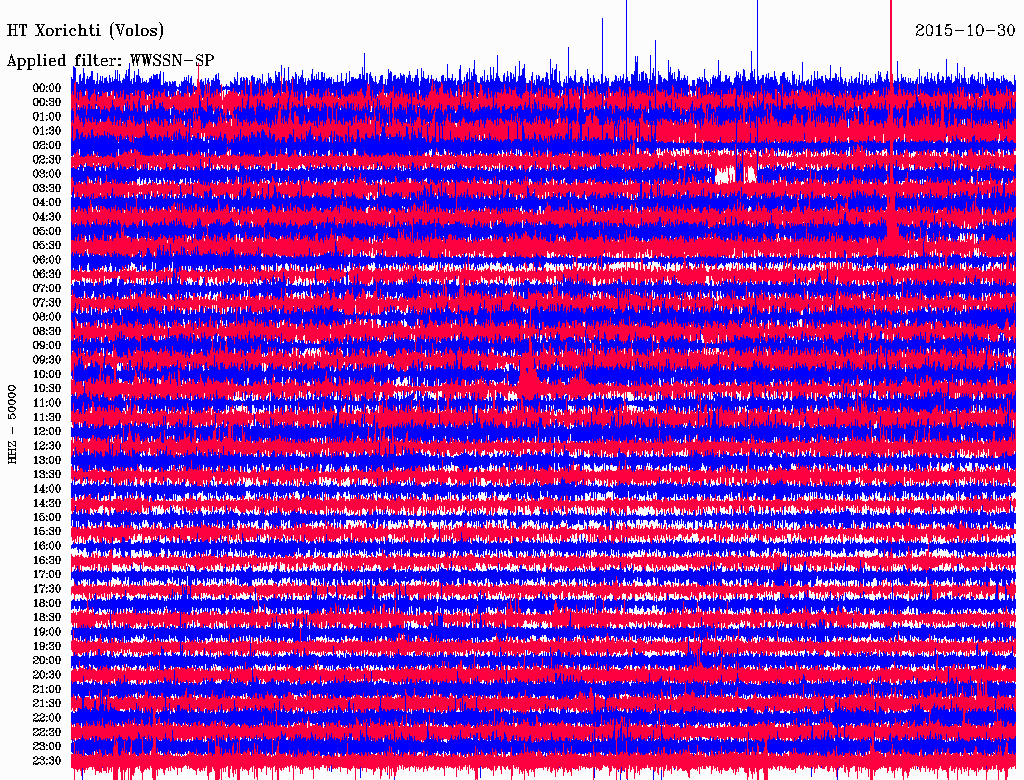This screenshot has width=1024, height=780.
Task: Pick the 08:30 time label
Action: click(x=47, y=331)
